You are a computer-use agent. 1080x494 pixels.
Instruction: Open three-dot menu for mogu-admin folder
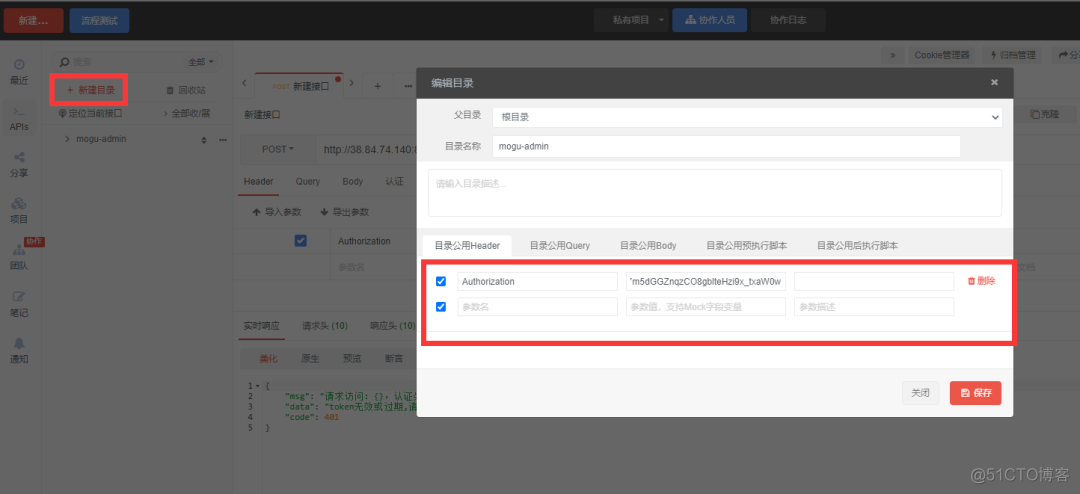click(222, 139)
